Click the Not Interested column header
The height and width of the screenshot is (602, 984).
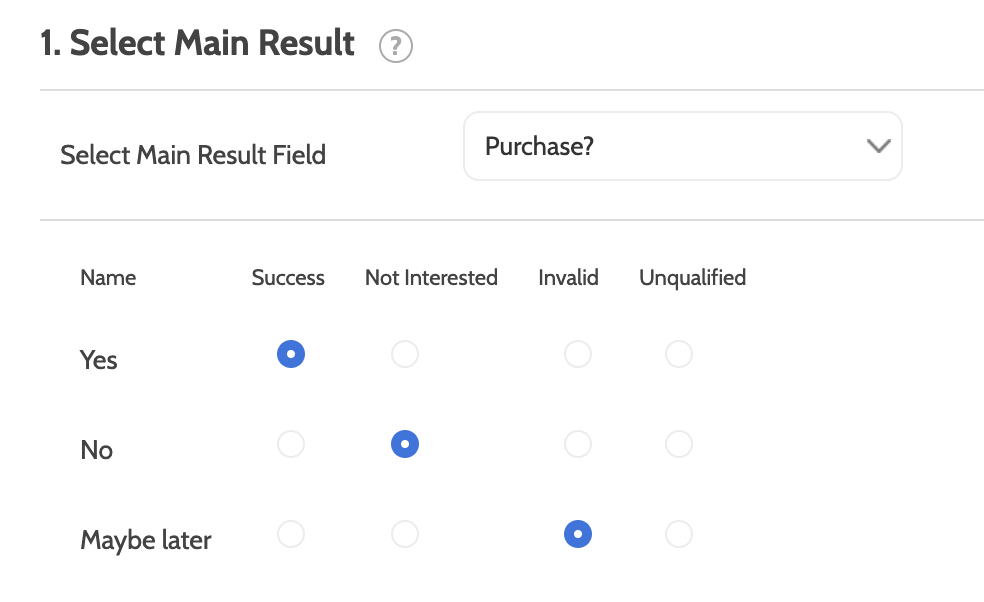(431, 278)
